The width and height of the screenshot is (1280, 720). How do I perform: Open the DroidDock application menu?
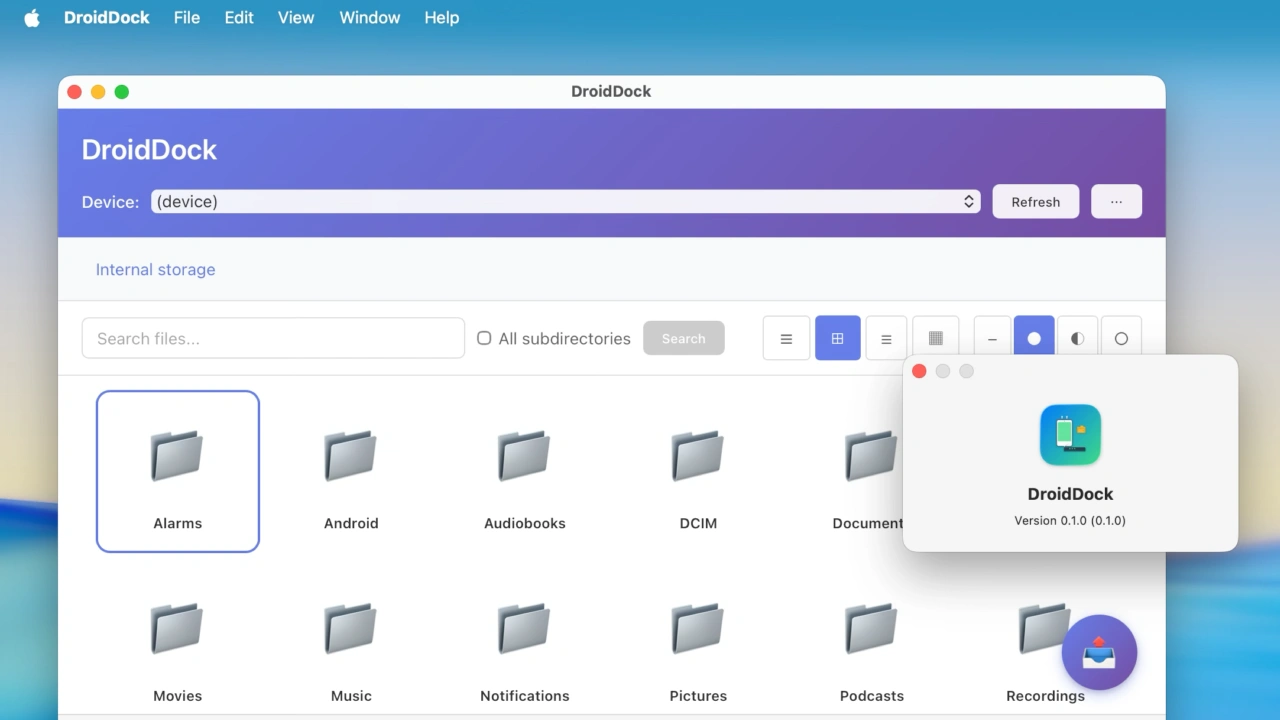[107, 17]
